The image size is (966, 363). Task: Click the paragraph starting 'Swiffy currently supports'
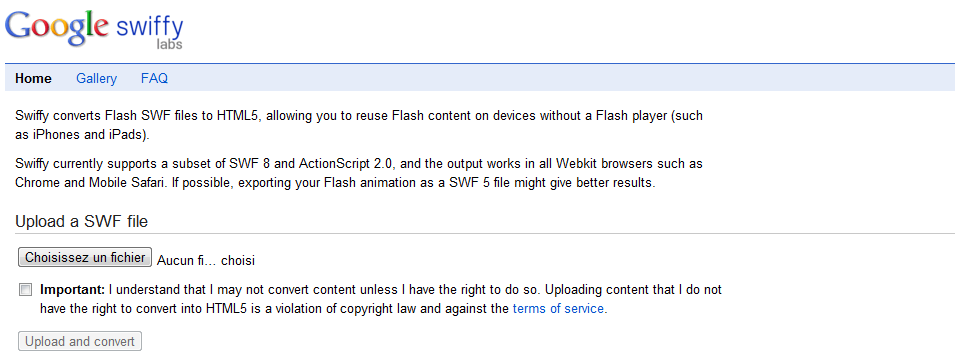pos(359,174)
